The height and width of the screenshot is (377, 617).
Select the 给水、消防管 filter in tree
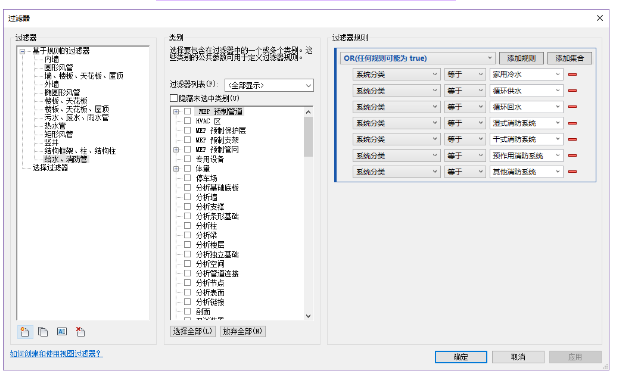click(x=66, y=159)
